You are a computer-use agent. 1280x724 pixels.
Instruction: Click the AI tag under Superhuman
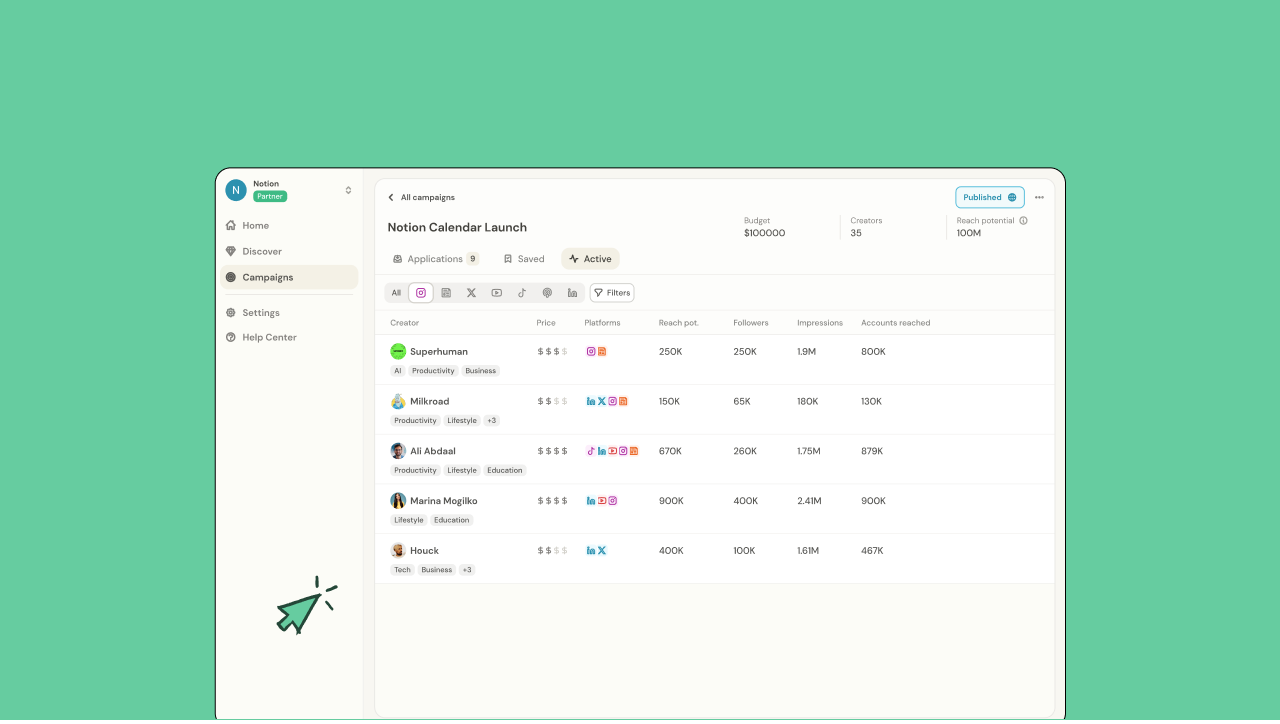pos(397,371)
